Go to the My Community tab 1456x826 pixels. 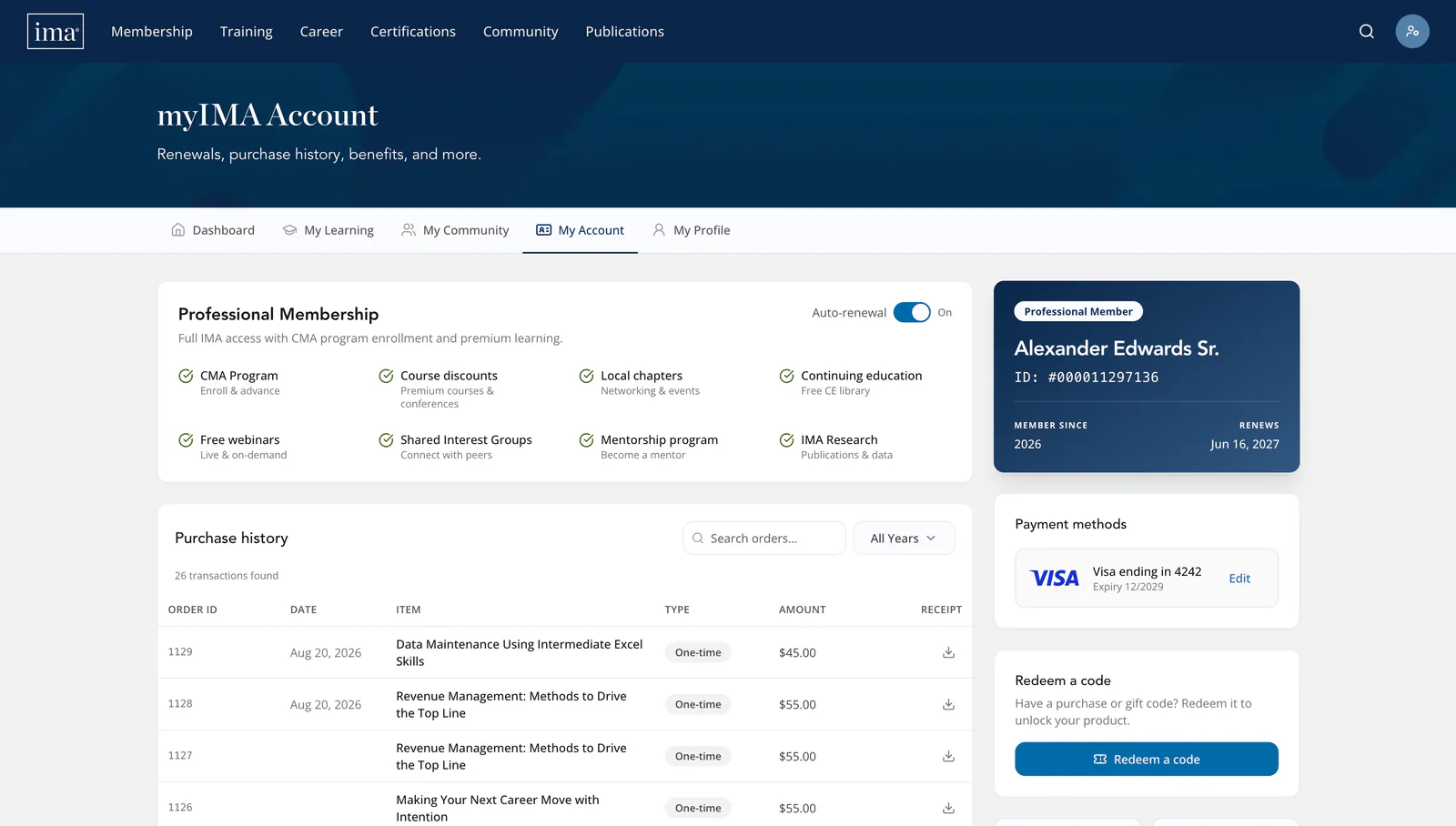pyautogui.click(x=455, y=230)
